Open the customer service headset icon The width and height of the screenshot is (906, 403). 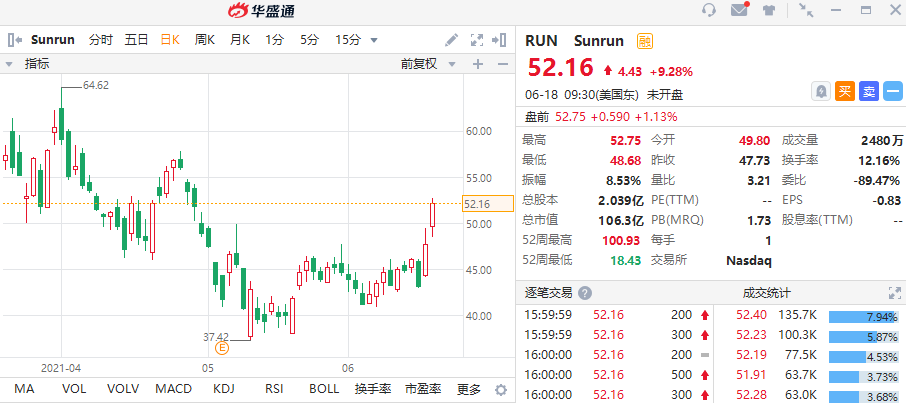pos(709,10)
